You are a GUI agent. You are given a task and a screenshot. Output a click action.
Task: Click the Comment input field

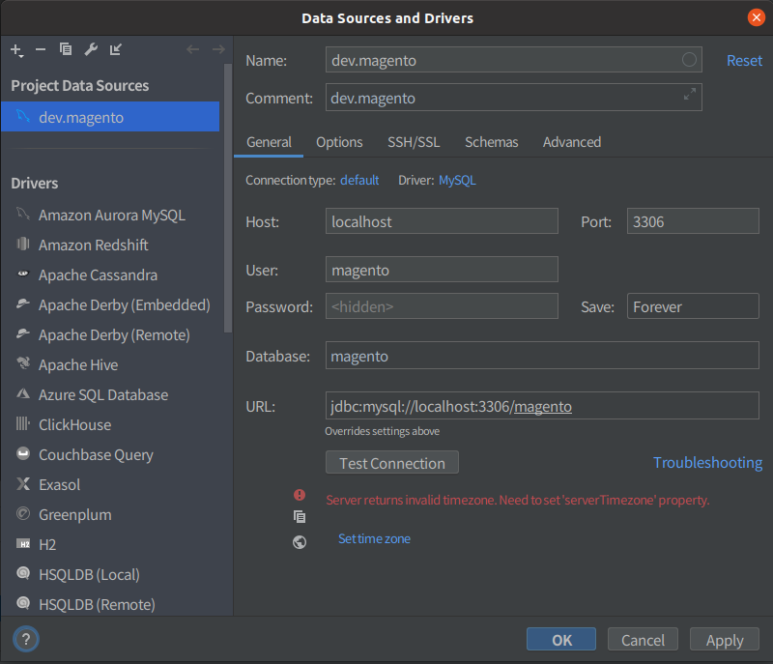pos(514,97)
